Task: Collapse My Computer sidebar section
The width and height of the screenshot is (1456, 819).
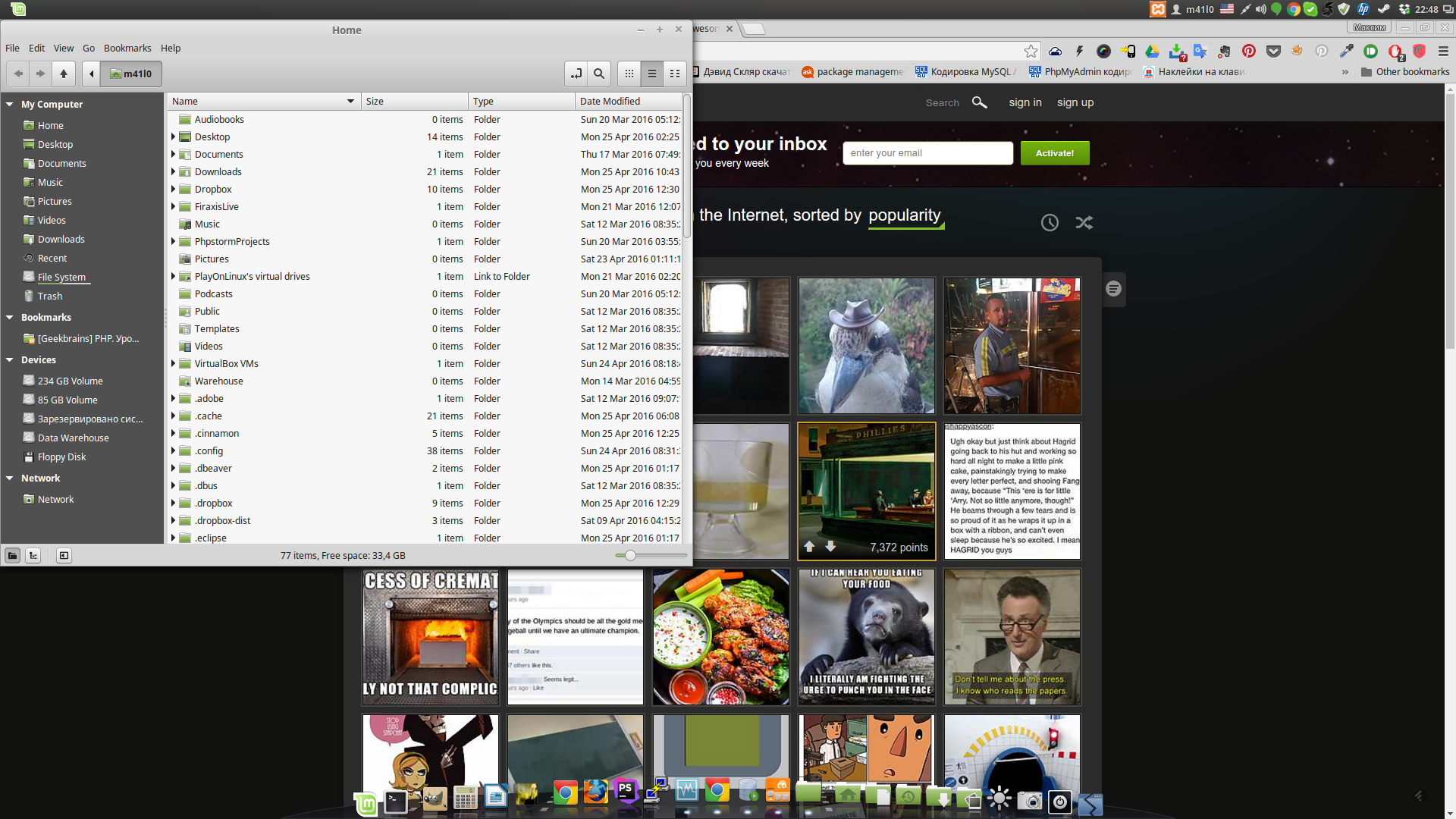Action: tap(10, 105)
